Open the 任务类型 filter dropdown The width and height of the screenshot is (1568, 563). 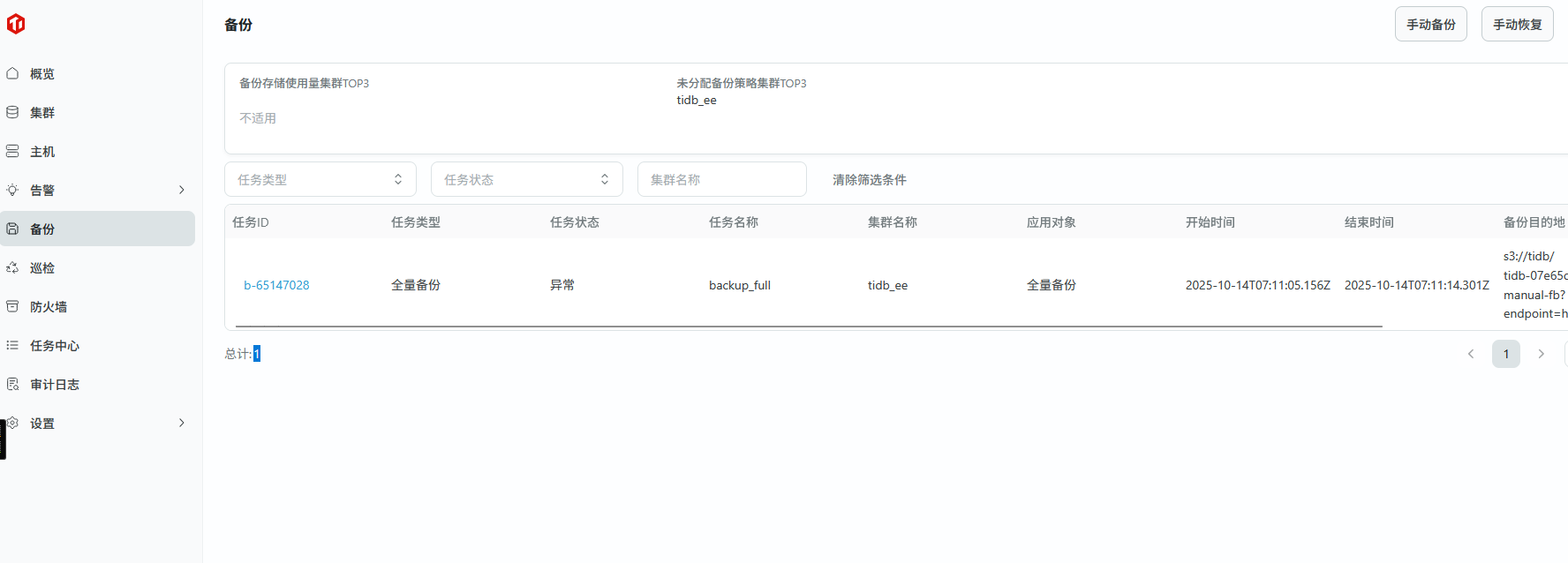click(320, 179)
